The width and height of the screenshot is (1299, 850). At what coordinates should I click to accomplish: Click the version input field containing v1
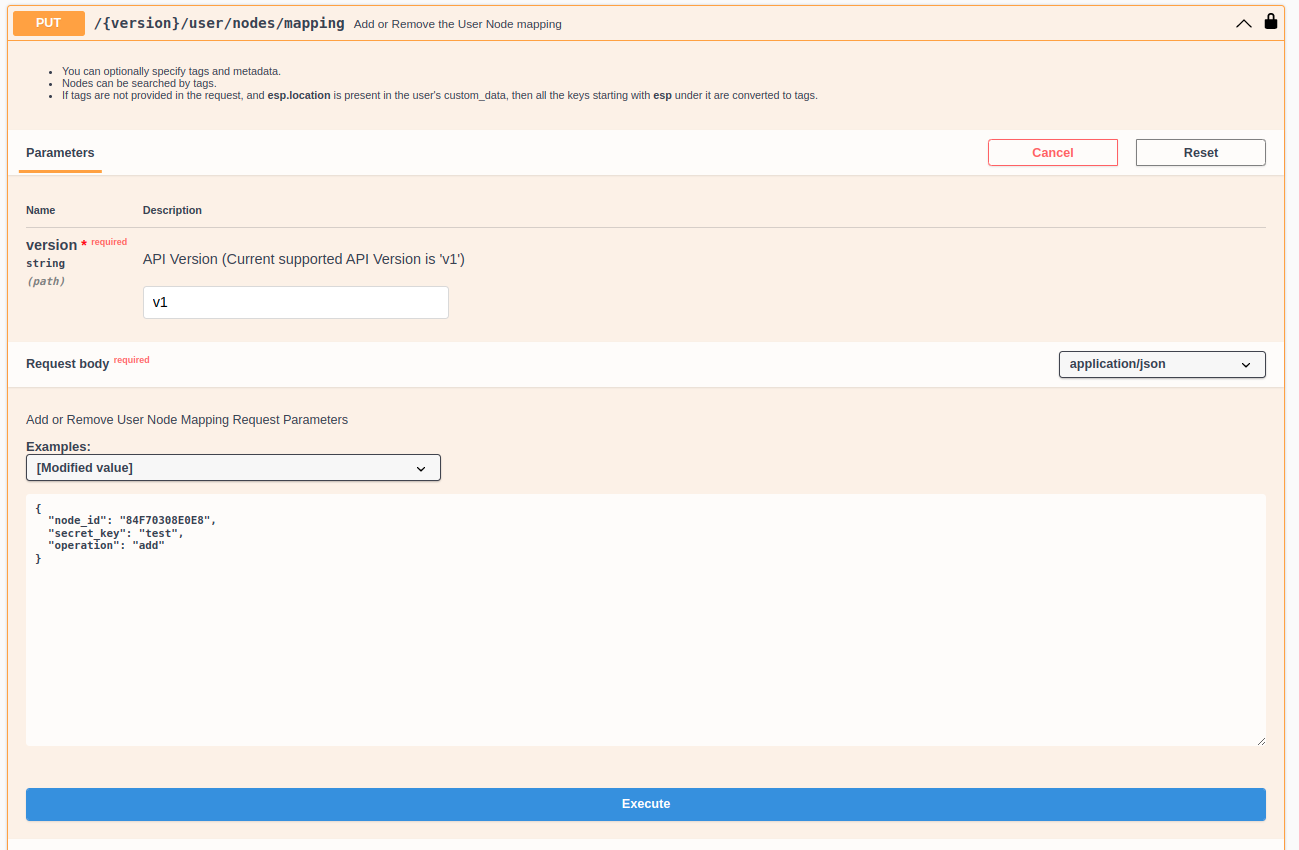pyautogui.click(x=295, y=302)
